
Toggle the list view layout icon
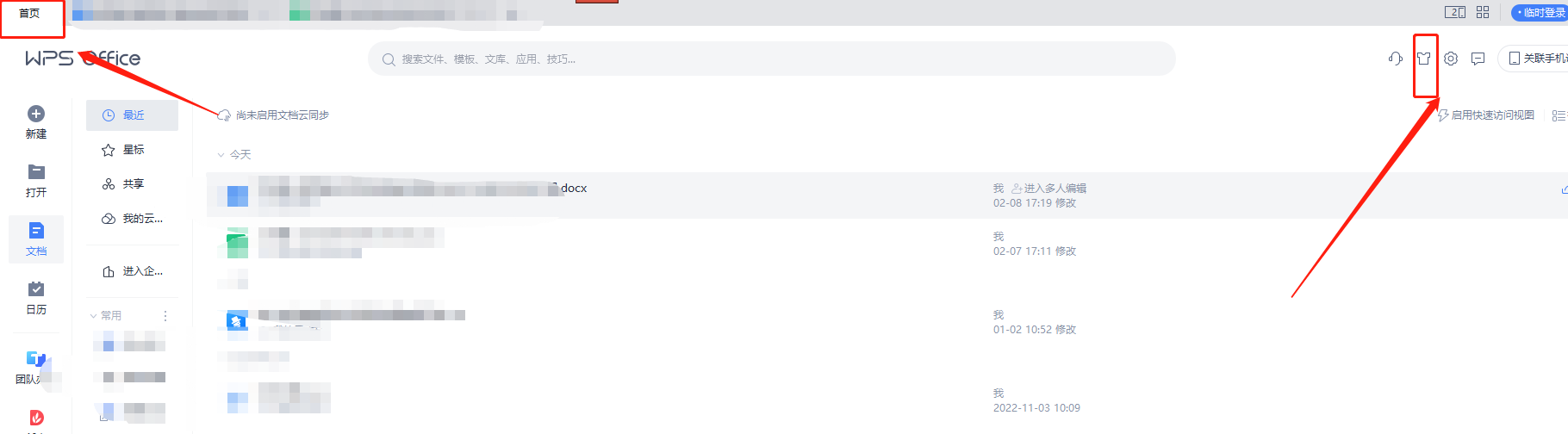click(1559, 115)
